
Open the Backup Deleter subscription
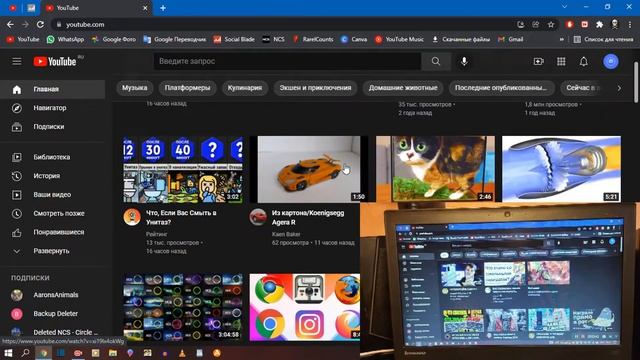click(52, 313)
